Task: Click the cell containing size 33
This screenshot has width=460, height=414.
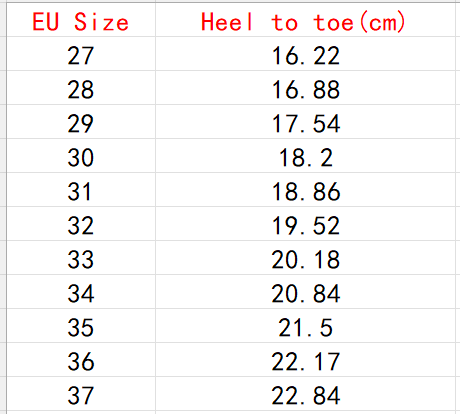Action: point(81,258)
